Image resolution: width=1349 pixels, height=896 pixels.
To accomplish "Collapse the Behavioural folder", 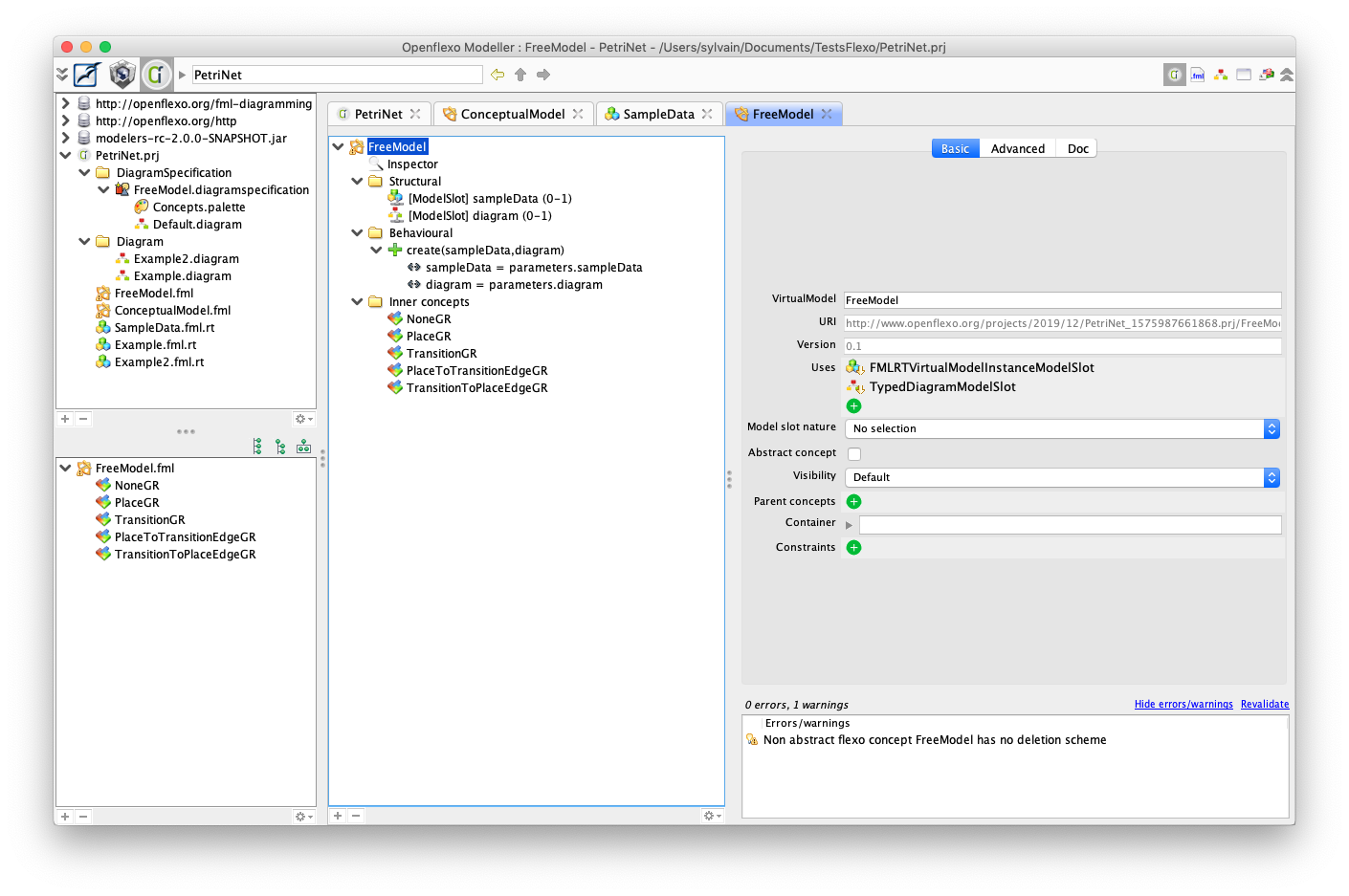I will point(357,232).
